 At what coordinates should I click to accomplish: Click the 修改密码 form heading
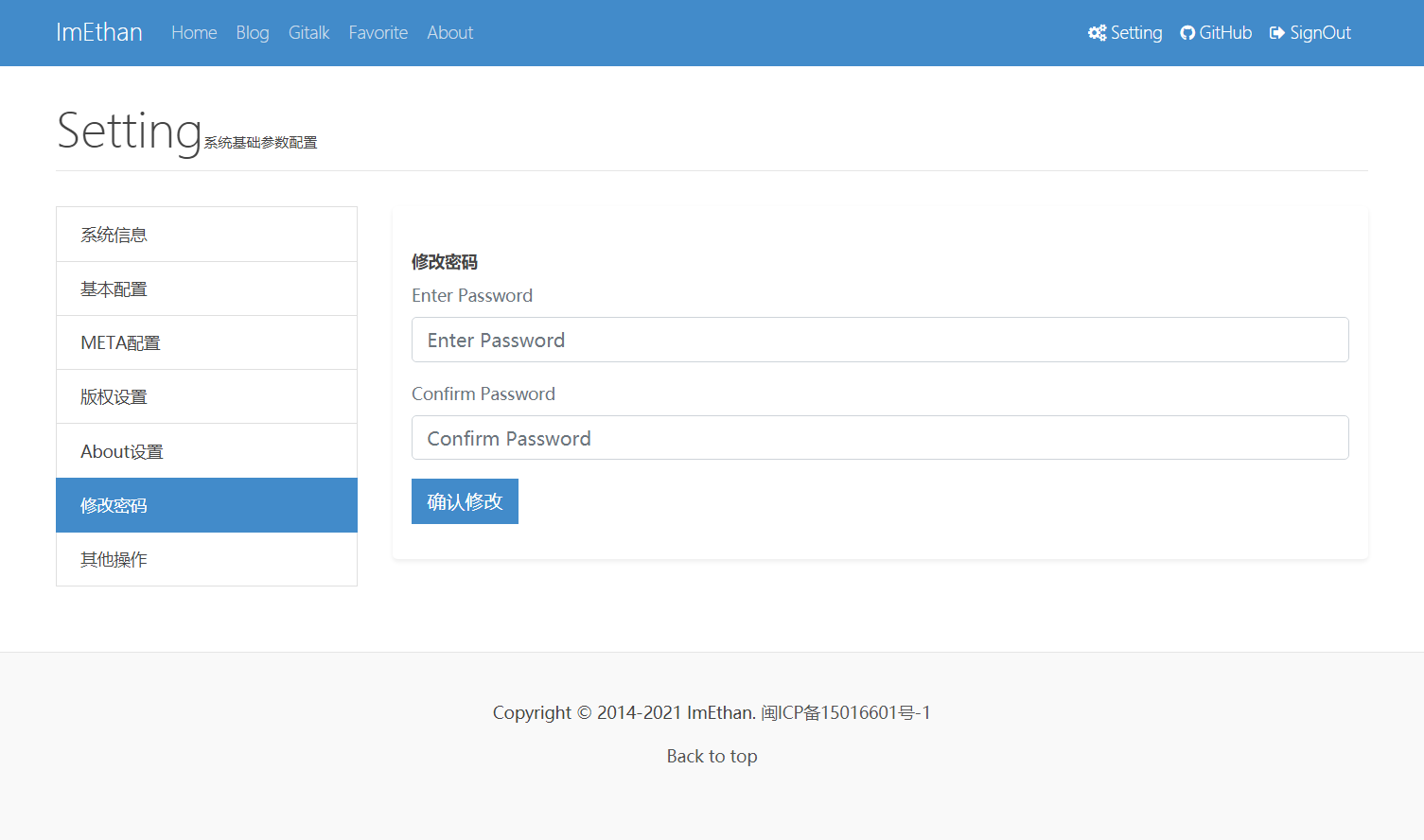click(x=445, y=262)
